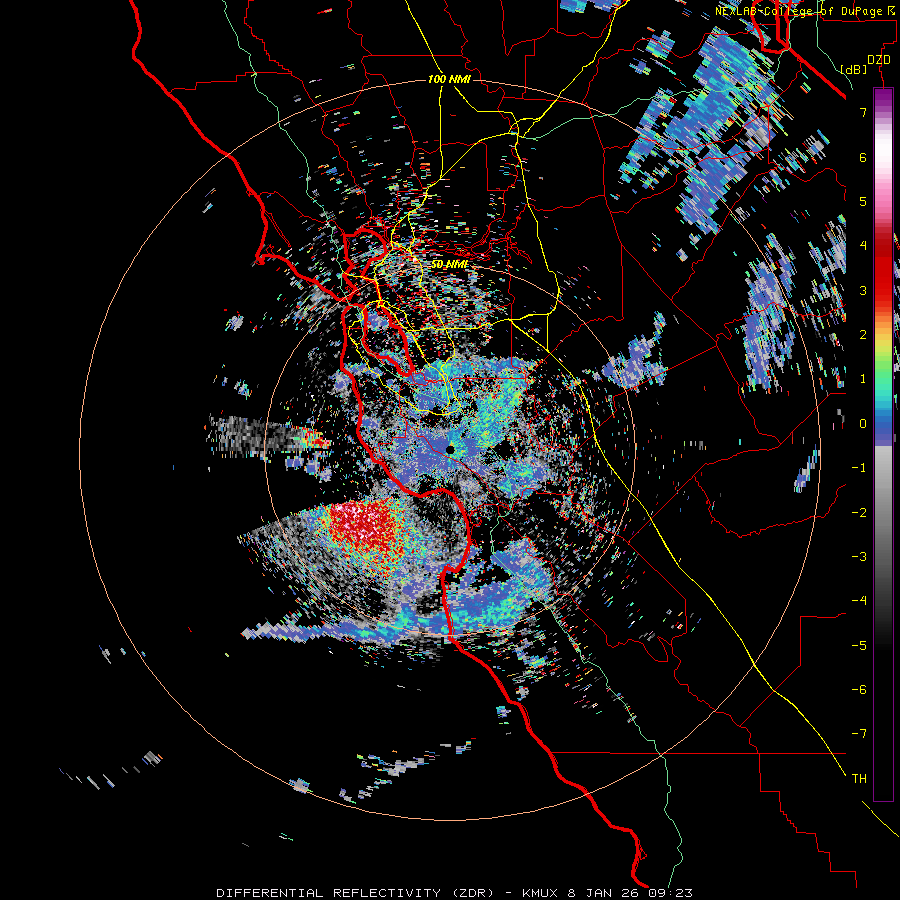Image resolution: width=900 pixels, height=900 pixels.
Task: Click the "TH" threshold label on the scale
Action: coord(859,779)
